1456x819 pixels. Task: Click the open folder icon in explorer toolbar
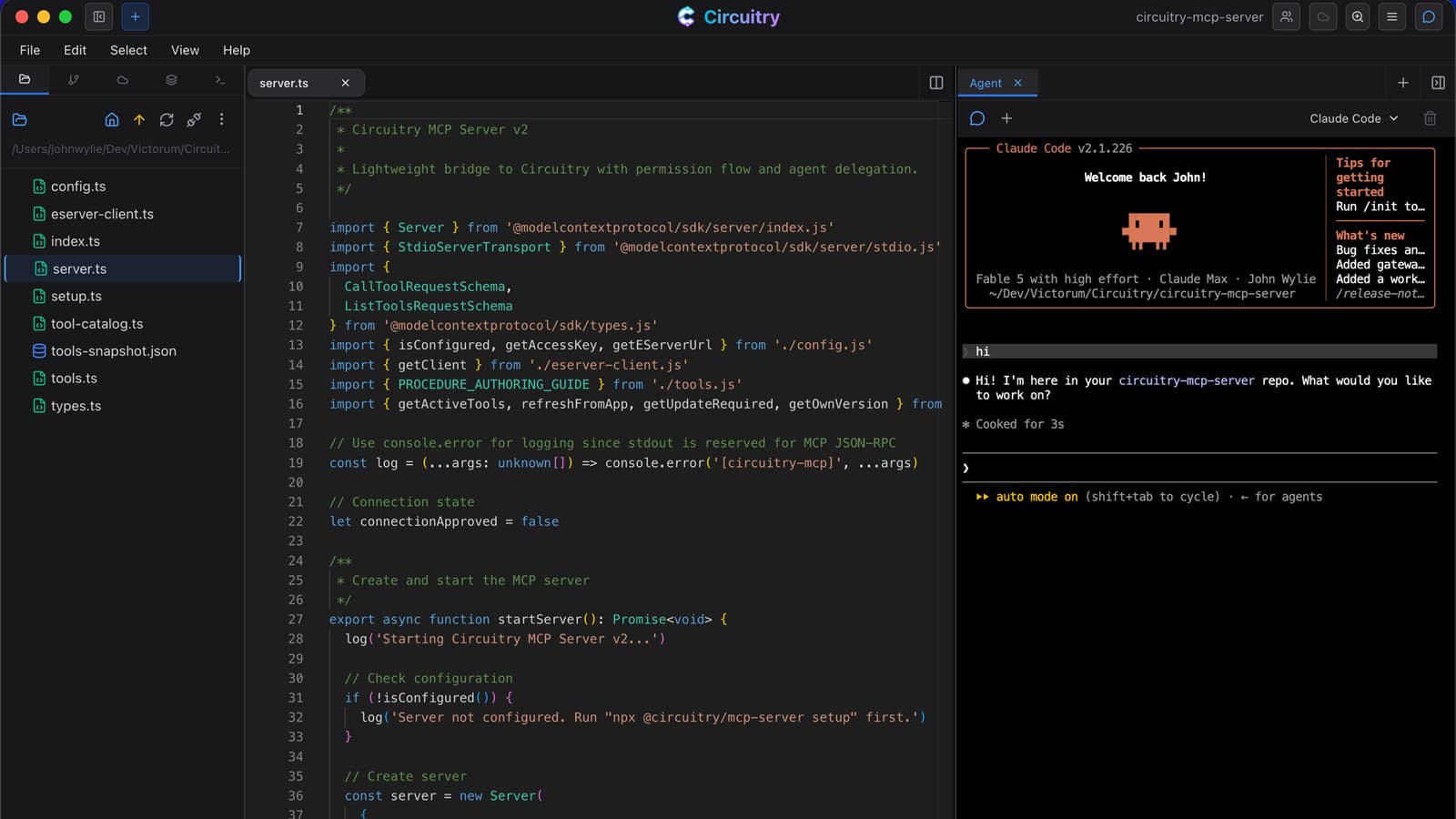20,119
